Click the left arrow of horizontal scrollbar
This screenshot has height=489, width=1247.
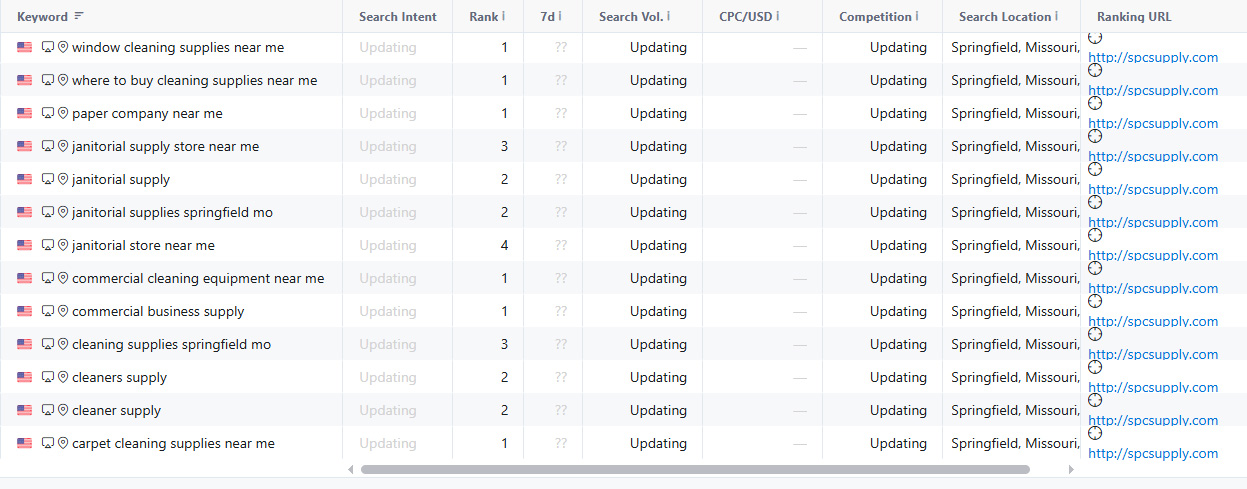(350, 469)
